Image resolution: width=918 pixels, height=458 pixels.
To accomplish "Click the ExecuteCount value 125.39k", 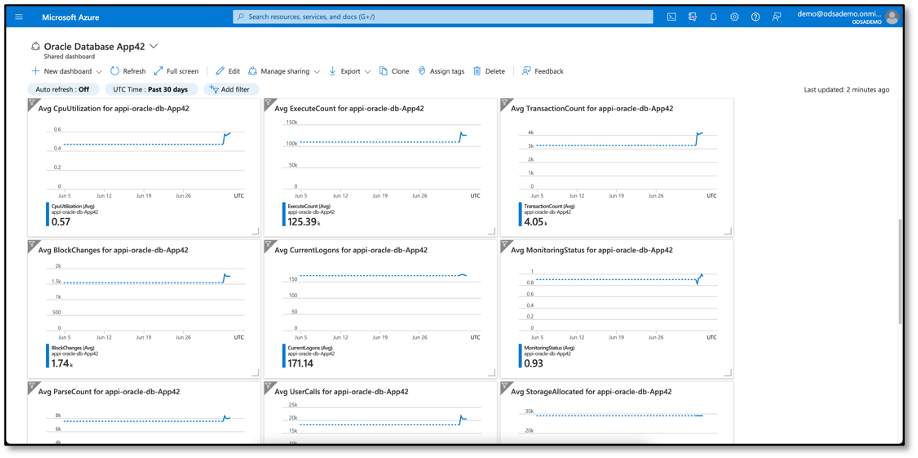I will (x=304, y=222).
